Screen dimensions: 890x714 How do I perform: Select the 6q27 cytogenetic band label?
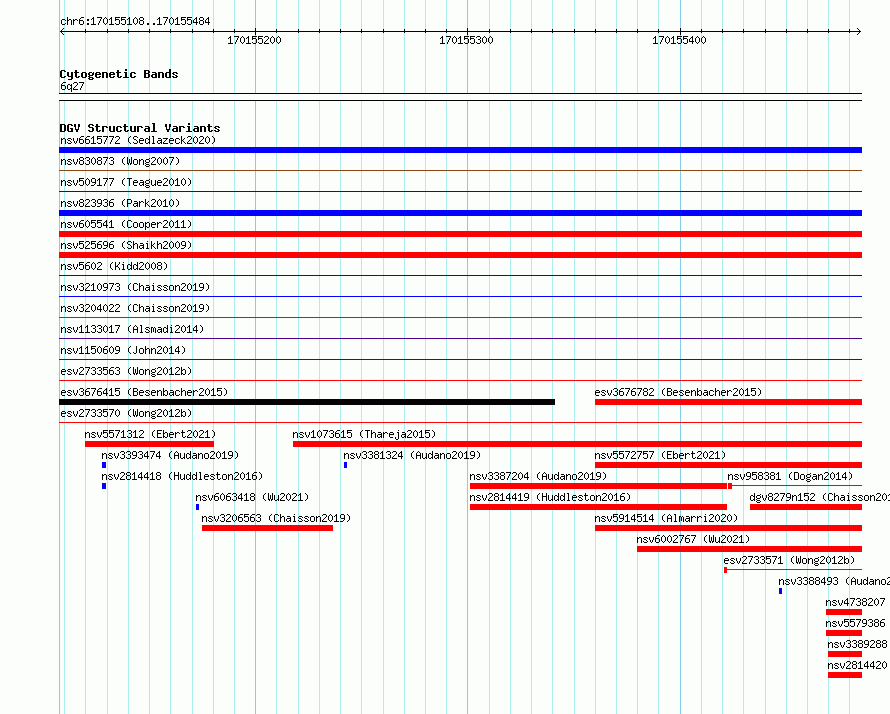[72, 86]
